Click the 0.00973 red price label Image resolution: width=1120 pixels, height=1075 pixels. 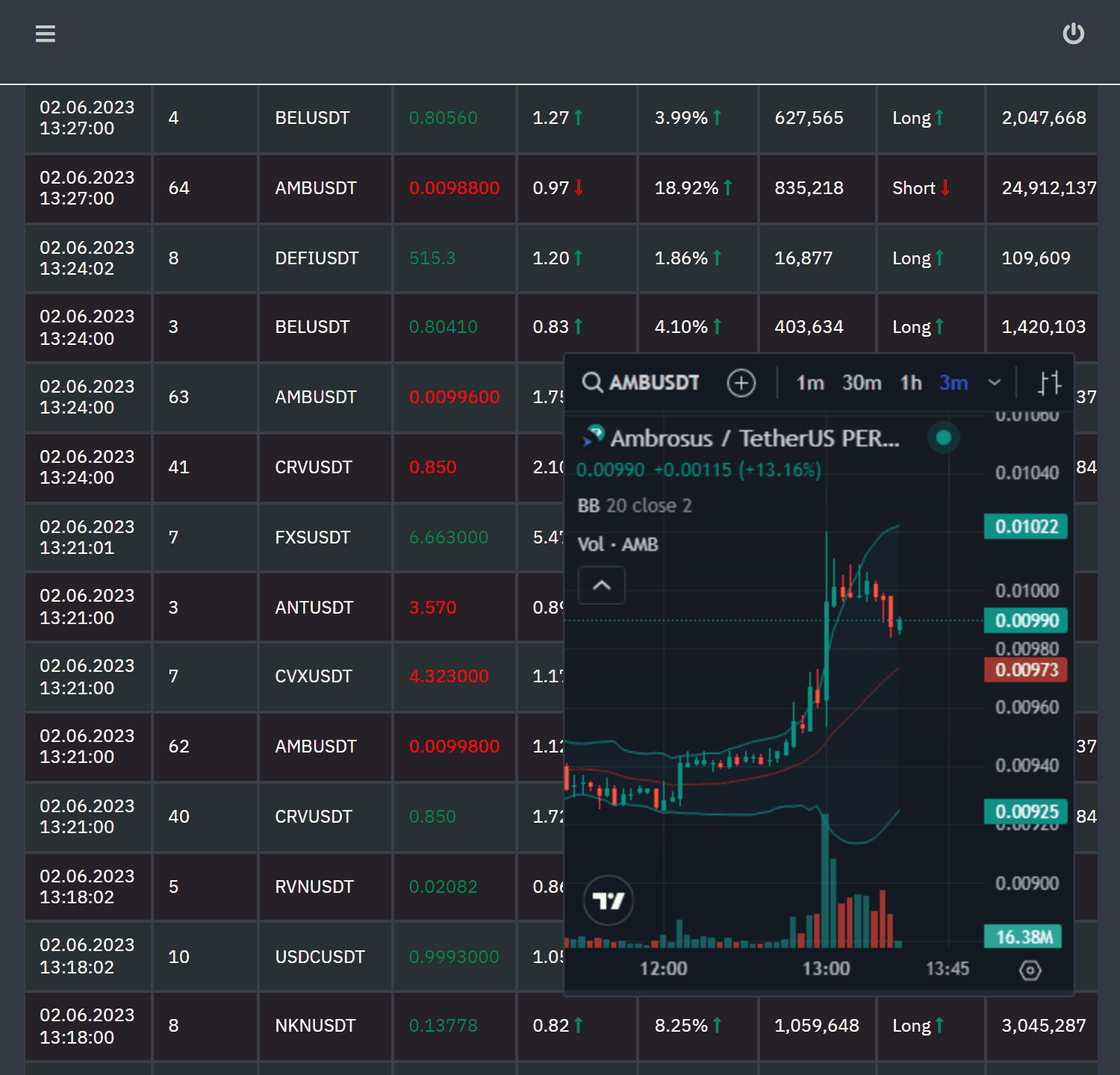pos(1027,670)
